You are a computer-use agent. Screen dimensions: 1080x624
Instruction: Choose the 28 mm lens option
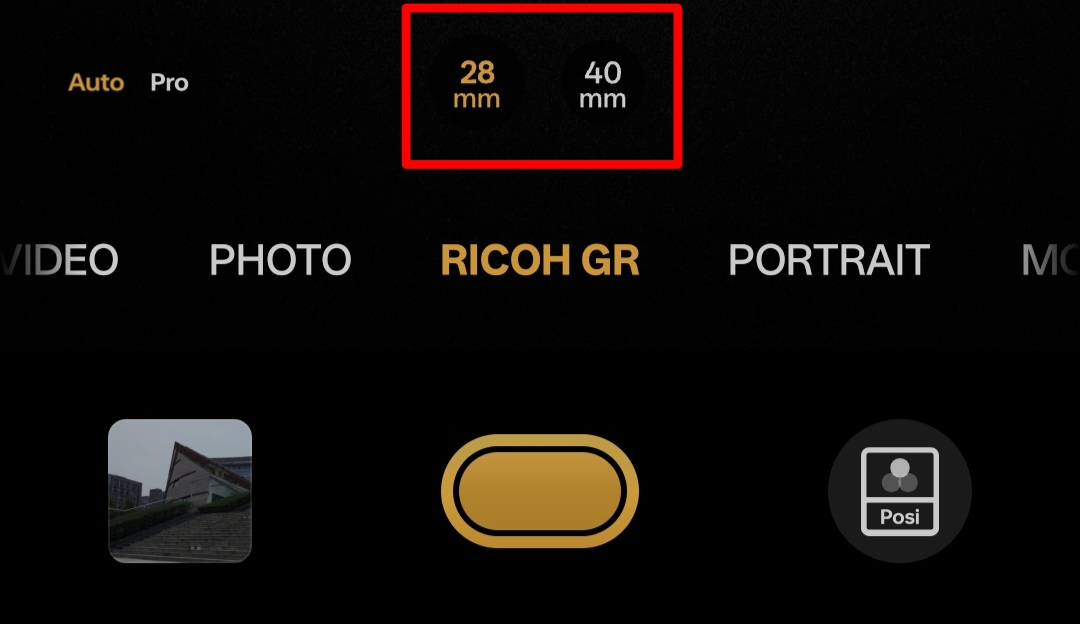click(477, 85)
